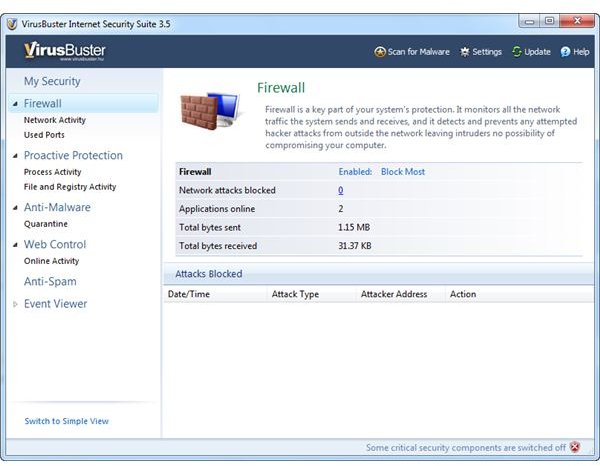Click Switch to Simple View link

tap(67, 421)
